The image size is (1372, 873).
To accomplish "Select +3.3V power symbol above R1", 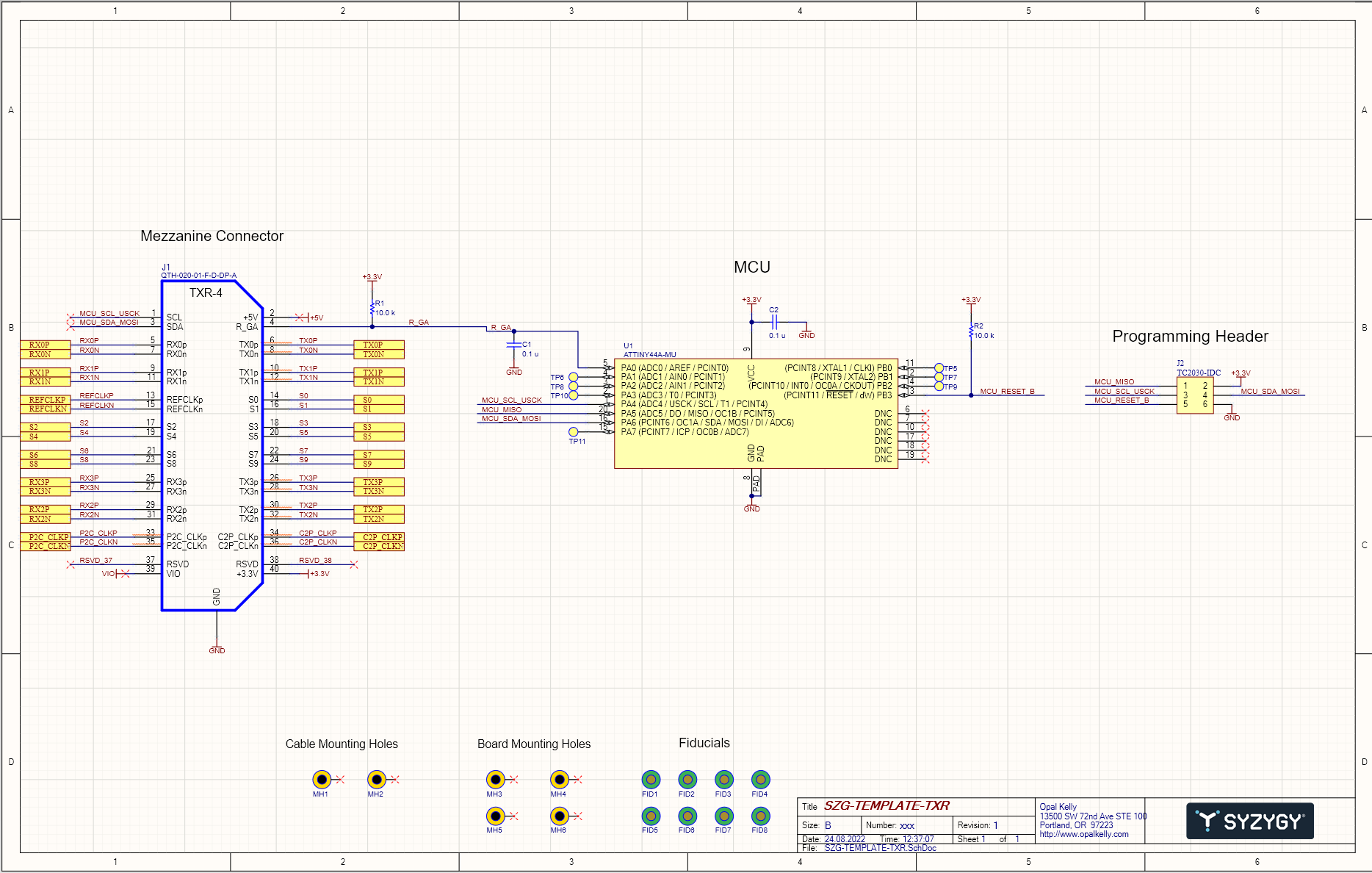I will 372,279.
